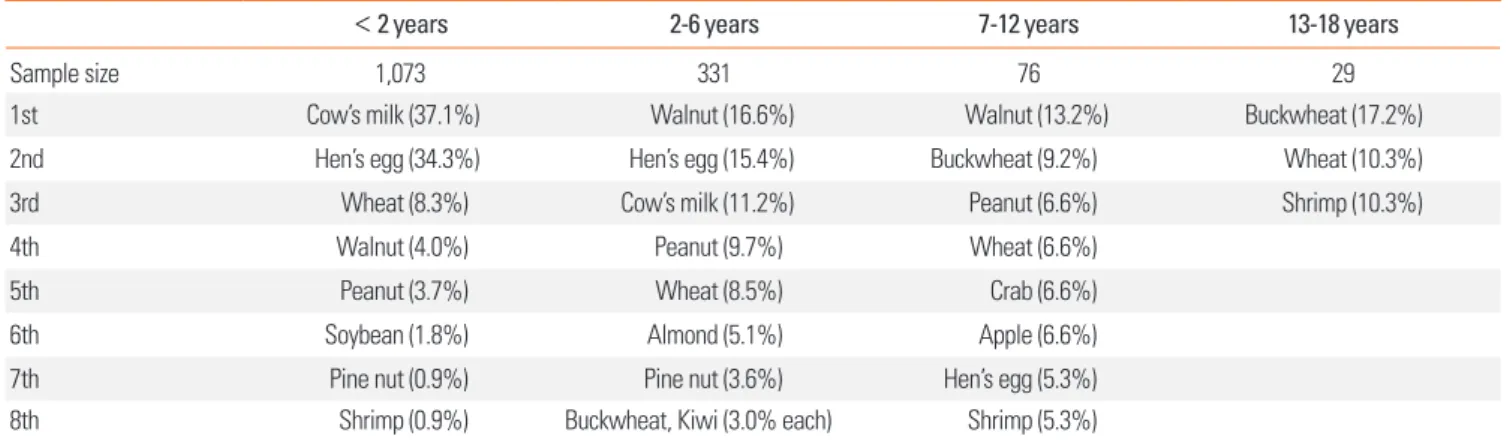Image resolution: width=1510 pixels, height=442 pixels.
Task: Click the 'Buckwheat (17.2%)' cell
Action: (x=1334, y=118)
